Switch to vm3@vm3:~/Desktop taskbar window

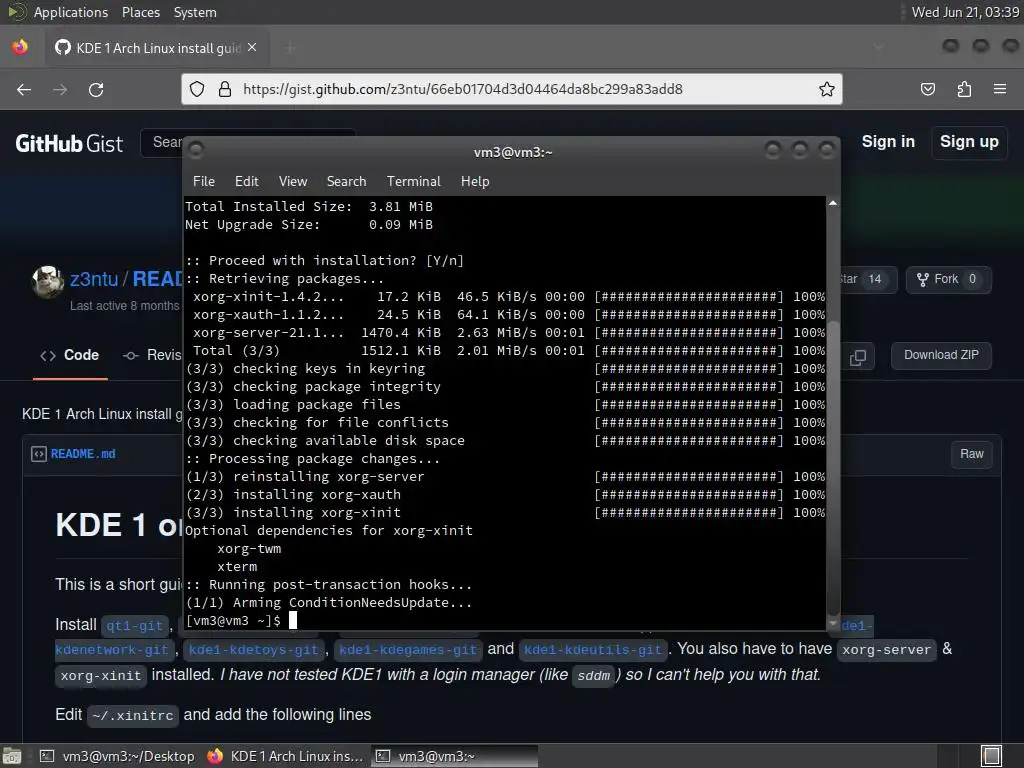[118, 756]
